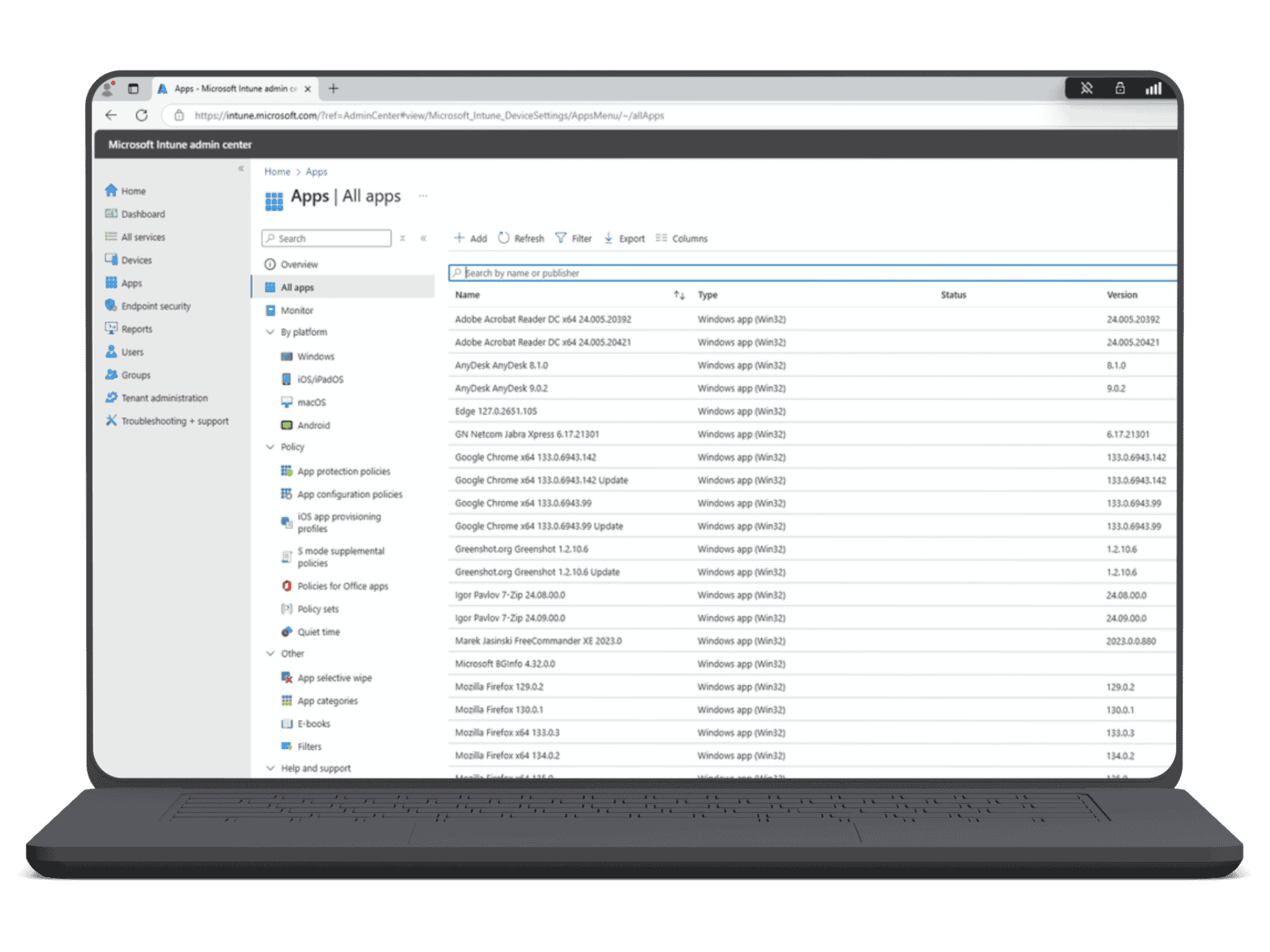Collapse the Apps menu blade
Viewport: 1270px width, 952px height.
[423, 238]
